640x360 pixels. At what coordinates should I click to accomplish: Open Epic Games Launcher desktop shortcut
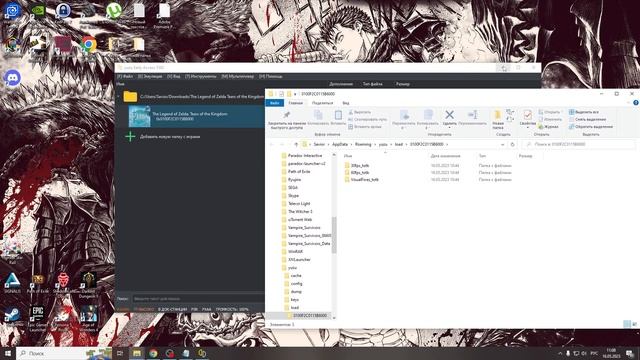(38, 314)
